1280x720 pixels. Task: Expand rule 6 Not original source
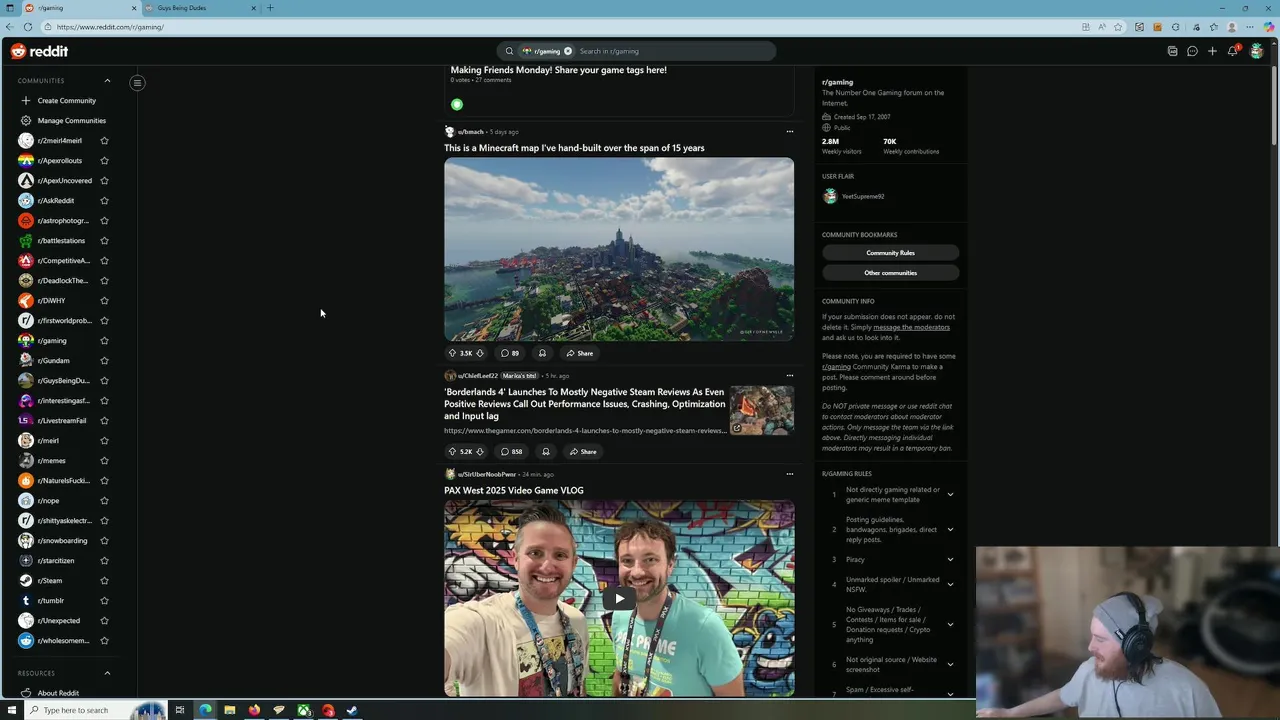[x=950, y=664]
